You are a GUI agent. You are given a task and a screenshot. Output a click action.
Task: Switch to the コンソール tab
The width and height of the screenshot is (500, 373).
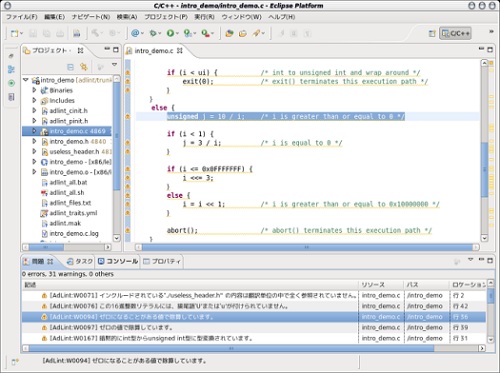[118, 261]
